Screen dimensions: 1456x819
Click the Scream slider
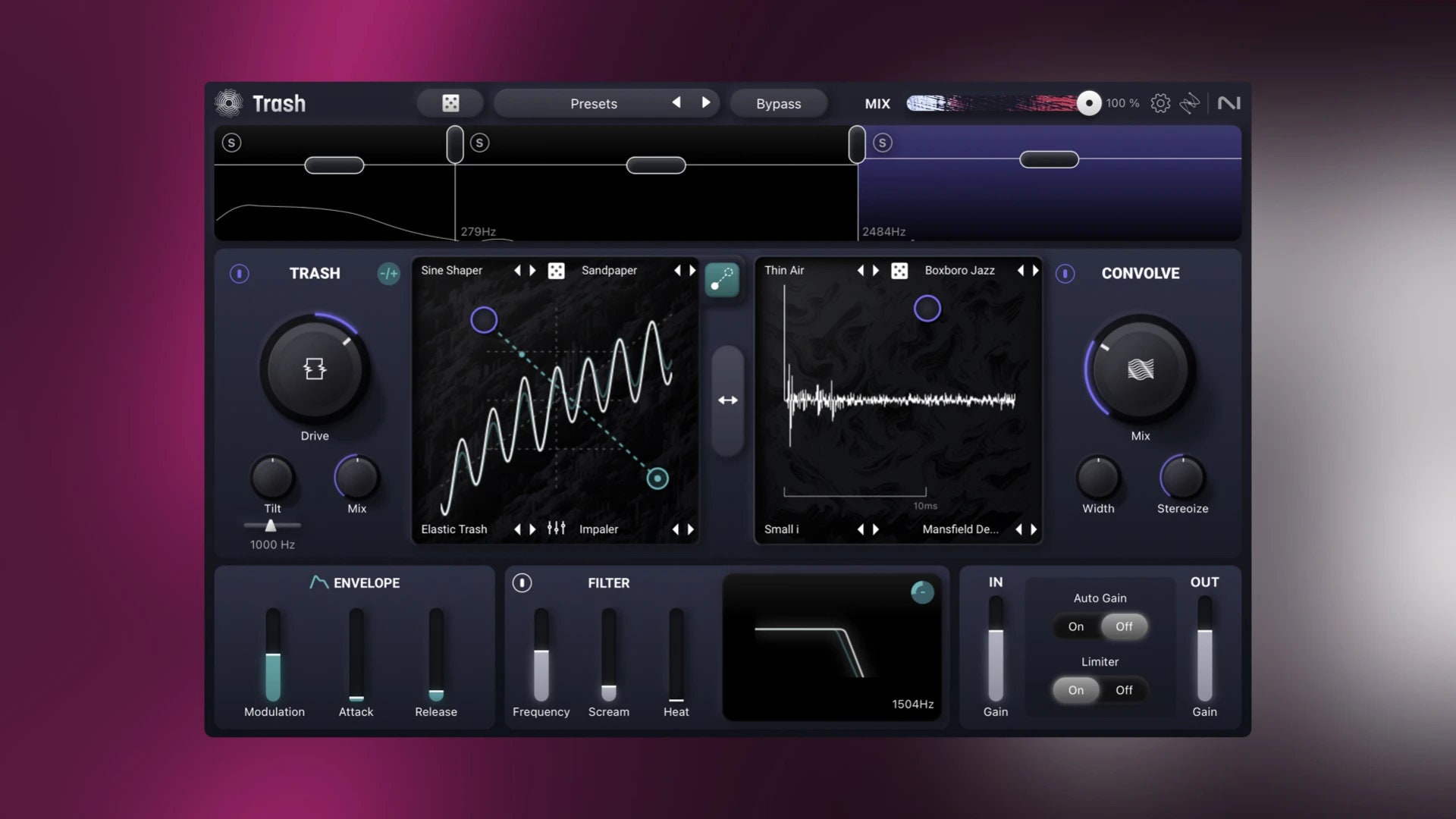coord(609,654)
